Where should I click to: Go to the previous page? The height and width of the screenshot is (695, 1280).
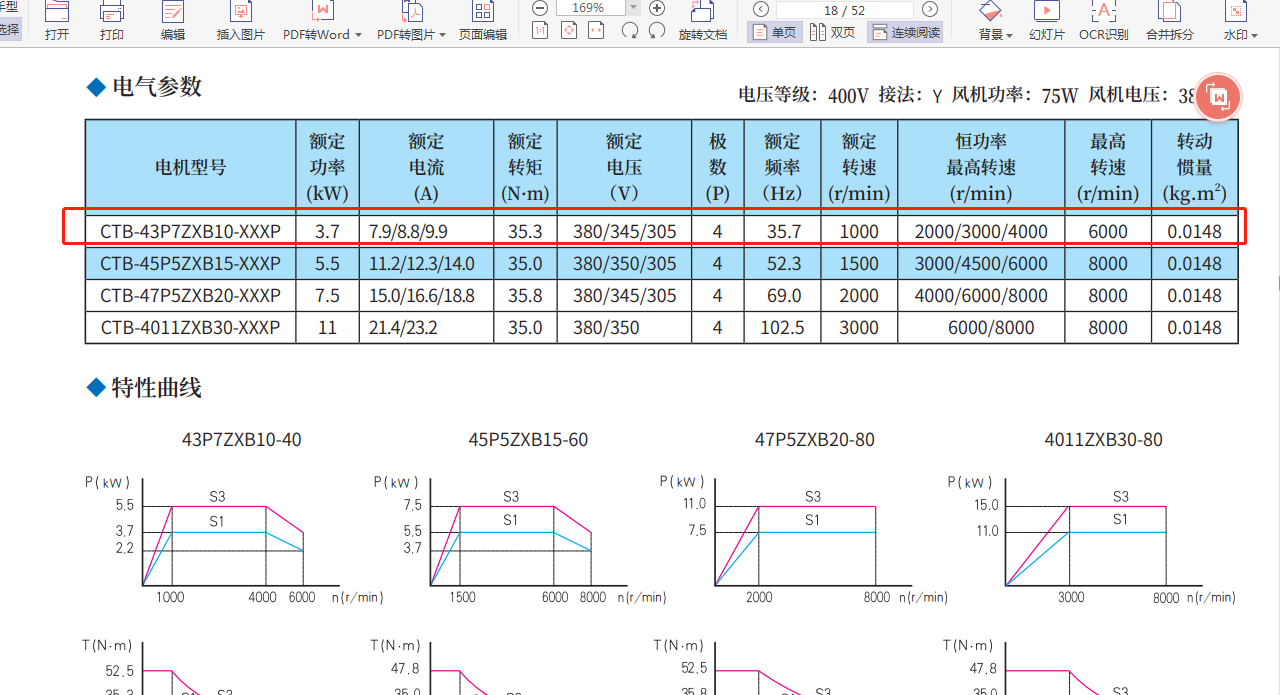click(x=761, y=9)
